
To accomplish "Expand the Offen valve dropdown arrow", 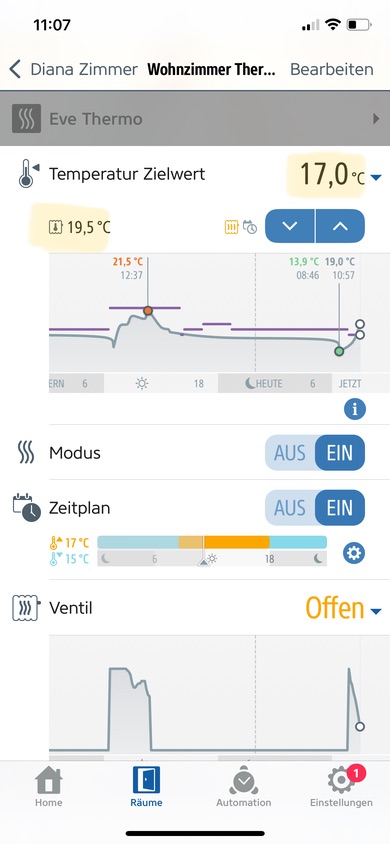I will point(377,611).
